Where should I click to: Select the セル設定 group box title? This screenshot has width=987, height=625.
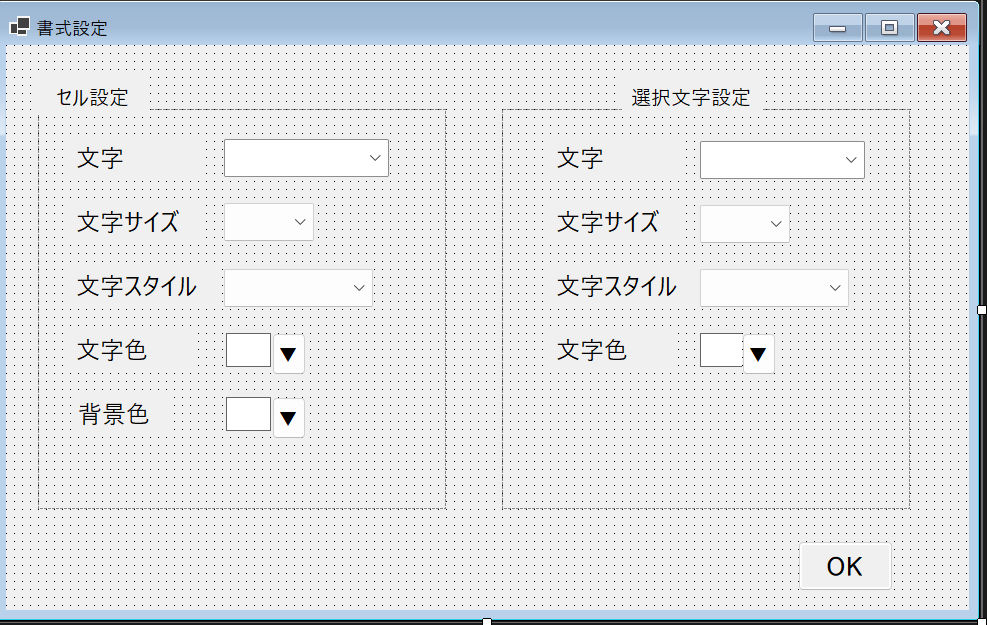(93, 98)
